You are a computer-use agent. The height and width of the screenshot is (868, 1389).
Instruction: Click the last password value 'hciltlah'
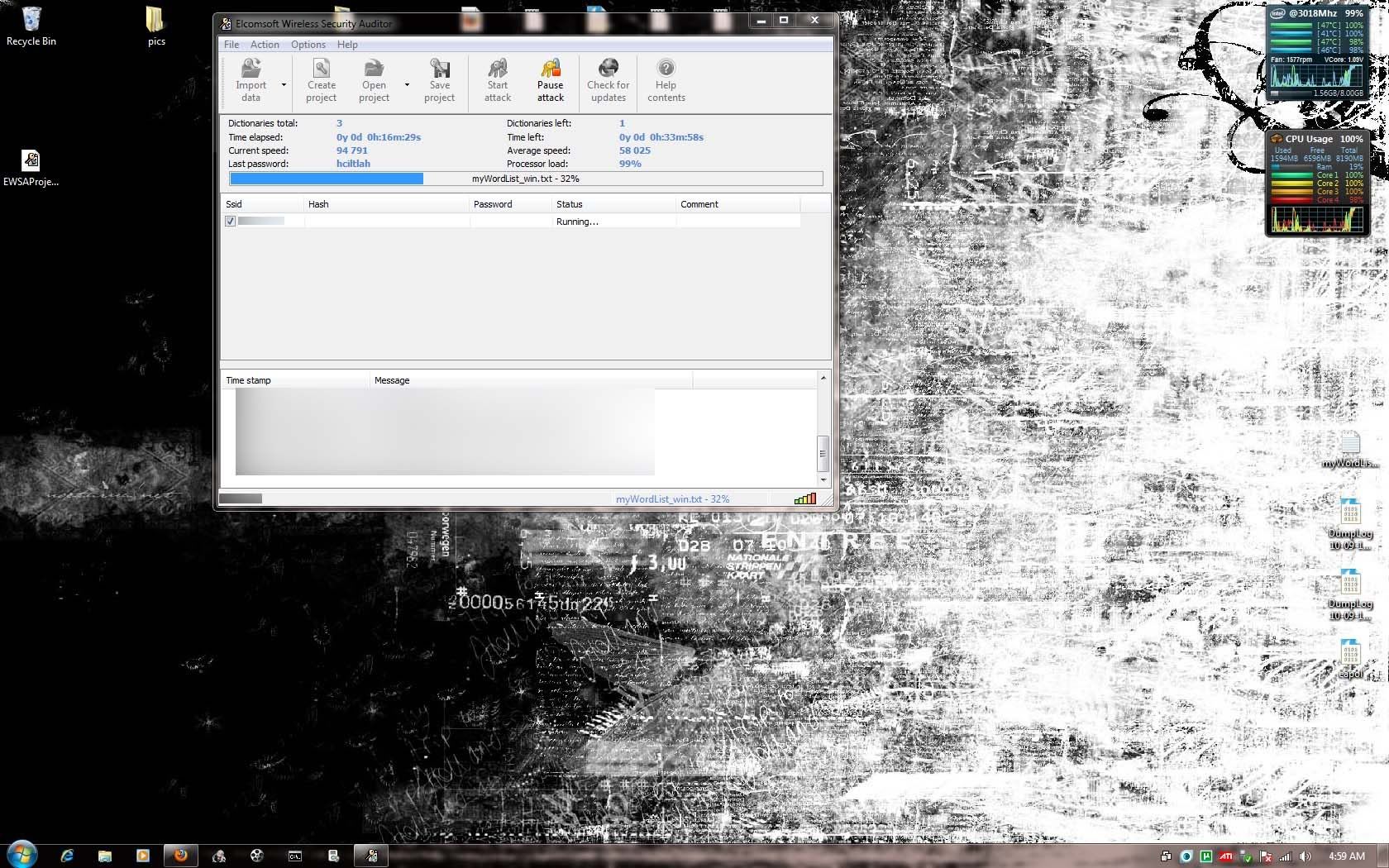coord(353,164)
